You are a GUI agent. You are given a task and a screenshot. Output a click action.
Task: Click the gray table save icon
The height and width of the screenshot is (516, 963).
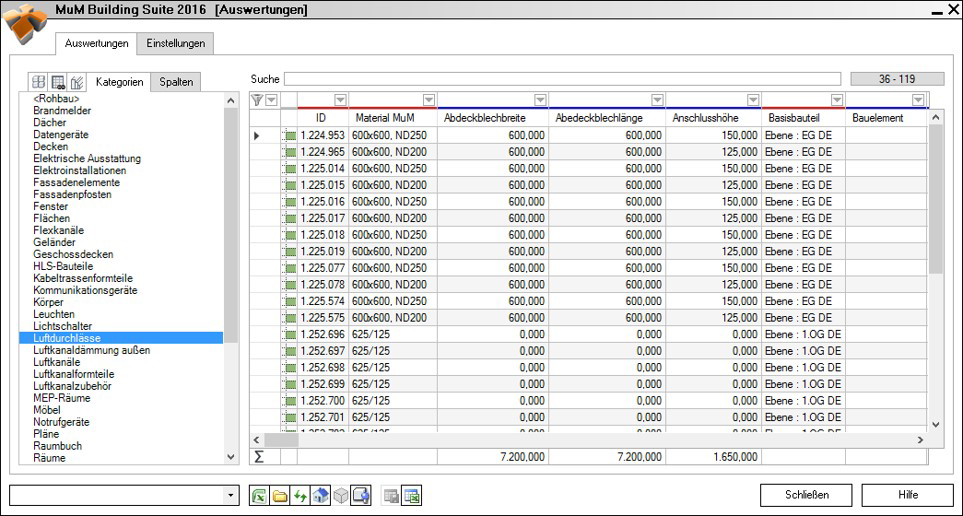tap(391, 495)
